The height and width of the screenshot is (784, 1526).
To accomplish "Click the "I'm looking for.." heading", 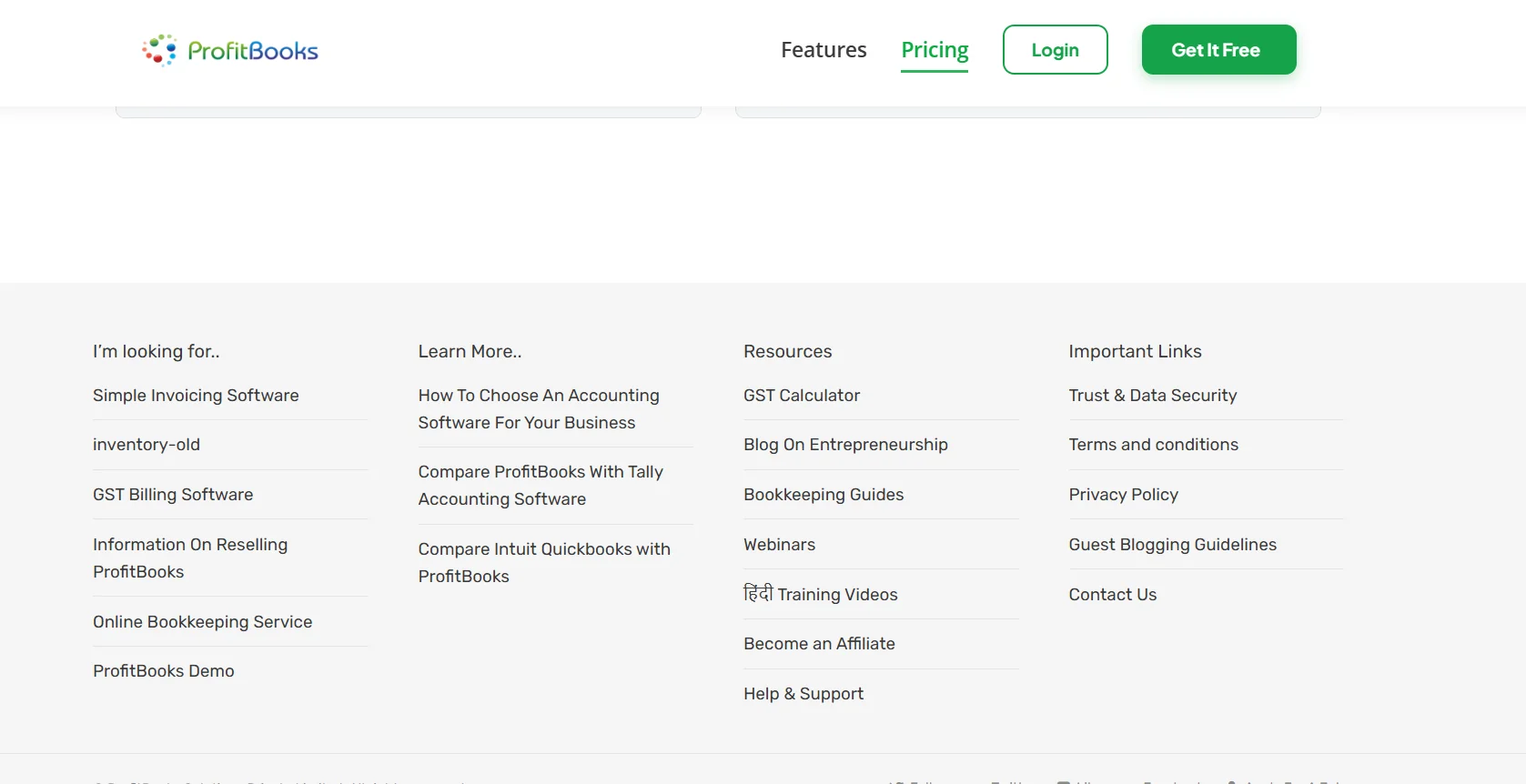I will [x=157, y=352].
